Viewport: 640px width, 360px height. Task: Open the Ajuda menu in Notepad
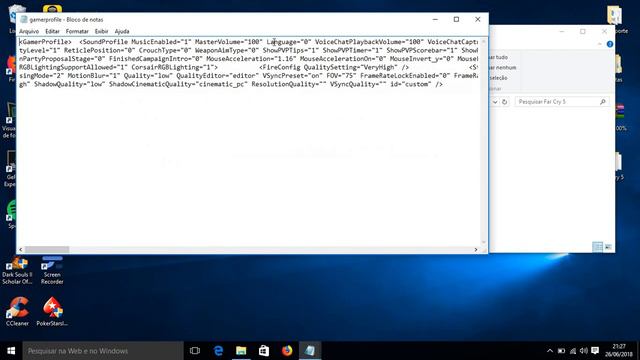(122, 31)
